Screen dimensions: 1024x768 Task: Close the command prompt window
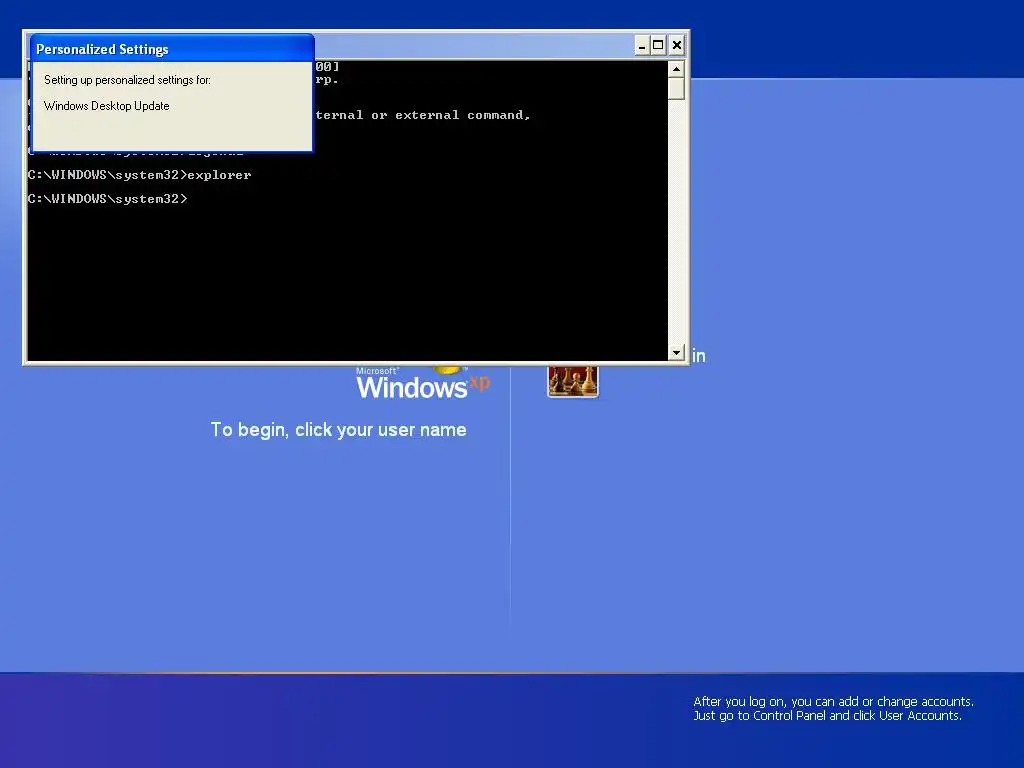tap(677, 46)
